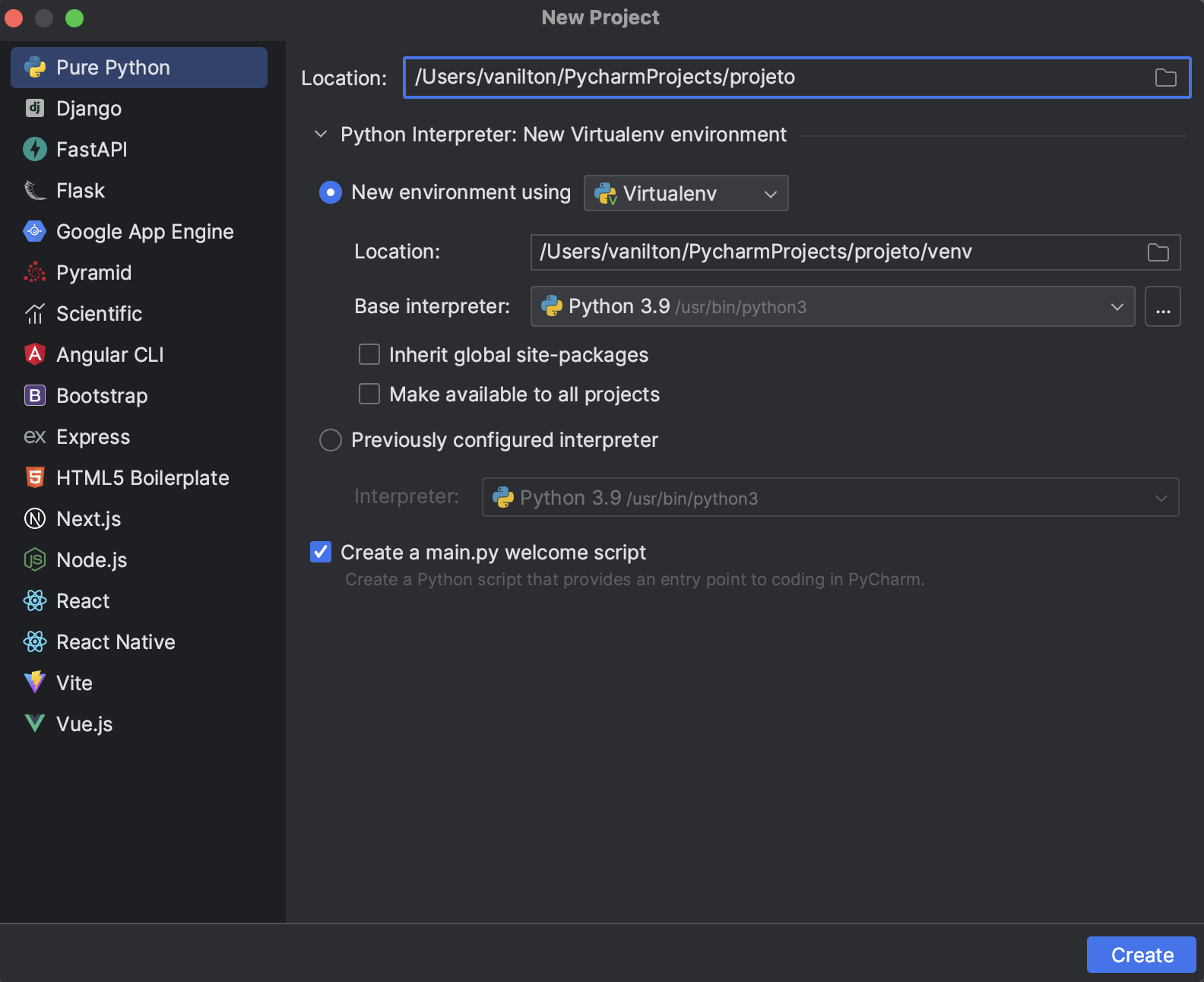Select React Native list entry
The image size is (1204, 982).
pos(139,642)
